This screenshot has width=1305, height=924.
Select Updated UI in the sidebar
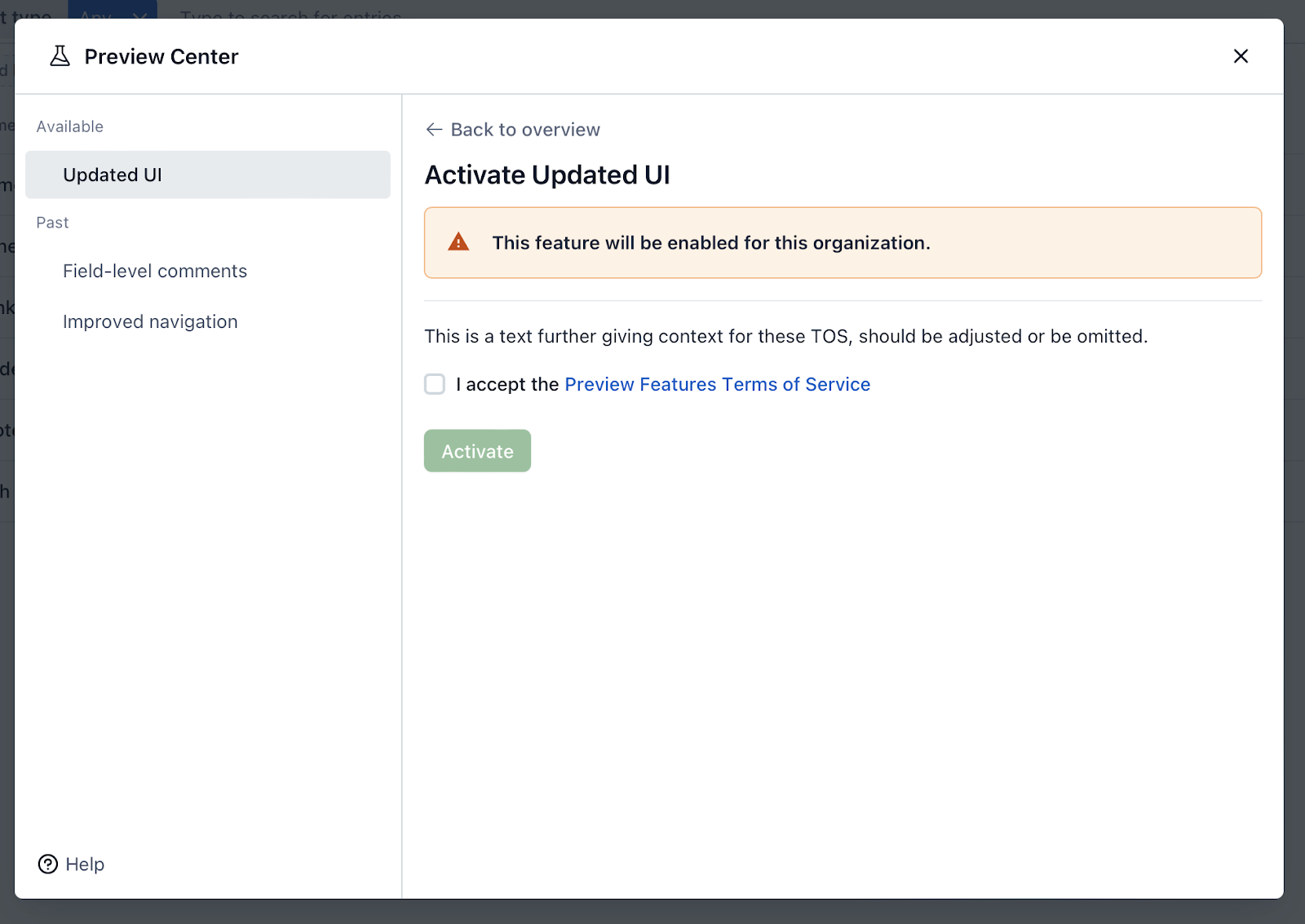(112, 175)
